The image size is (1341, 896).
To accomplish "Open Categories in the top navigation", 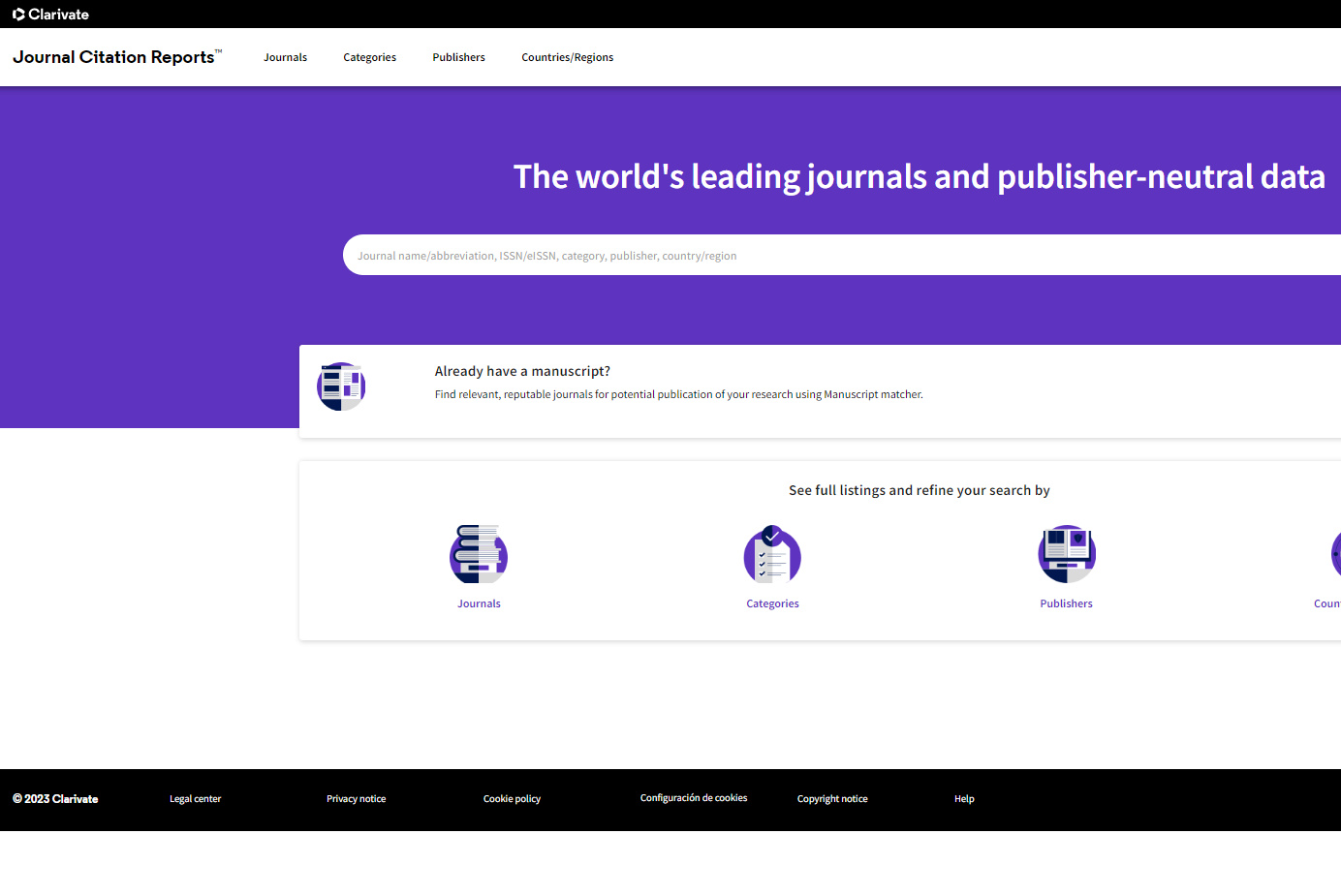I will coord(369,57).
